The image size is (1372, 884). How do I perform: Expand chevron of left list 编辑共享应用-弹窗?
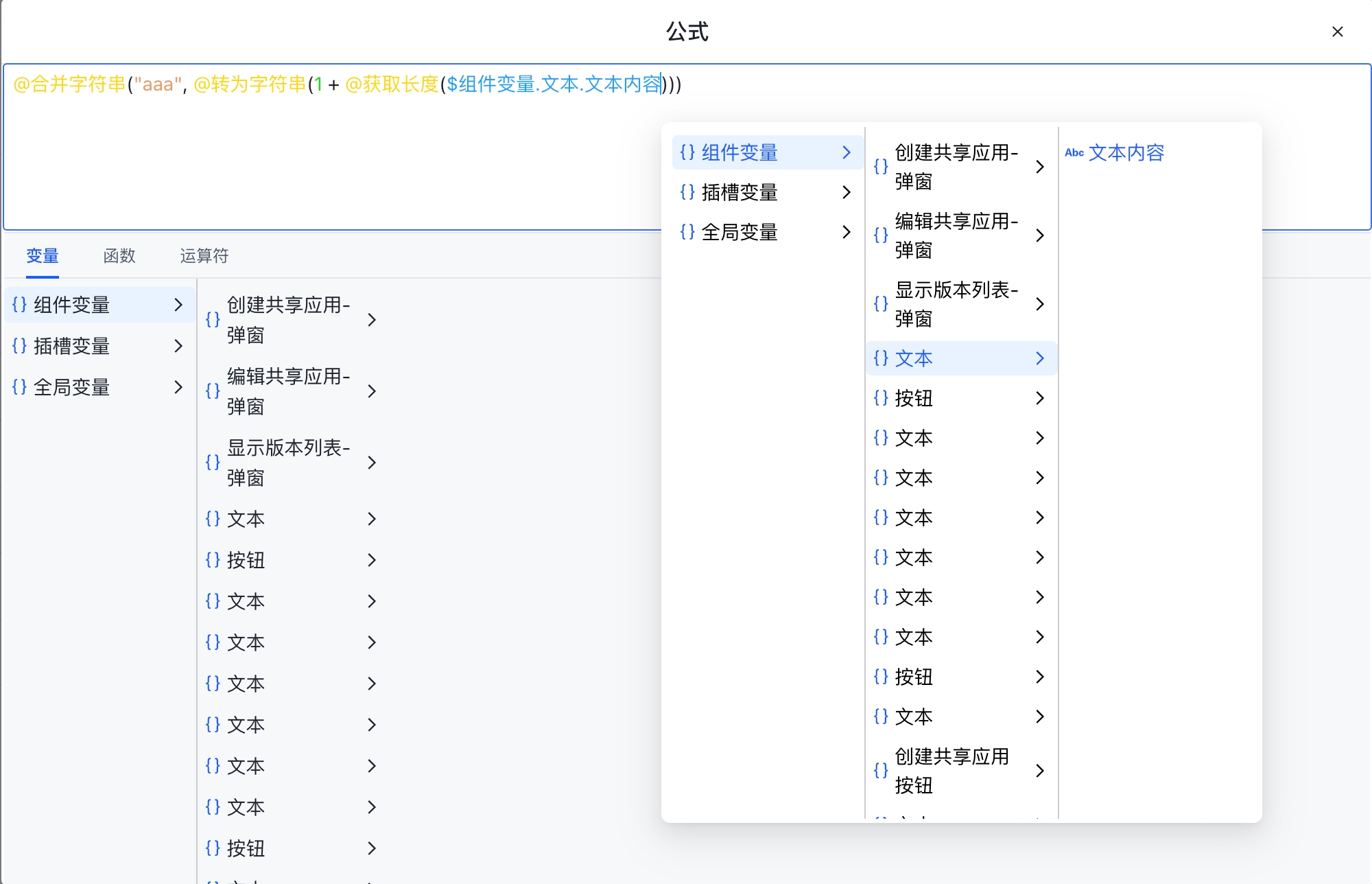[x=372, y=391]
